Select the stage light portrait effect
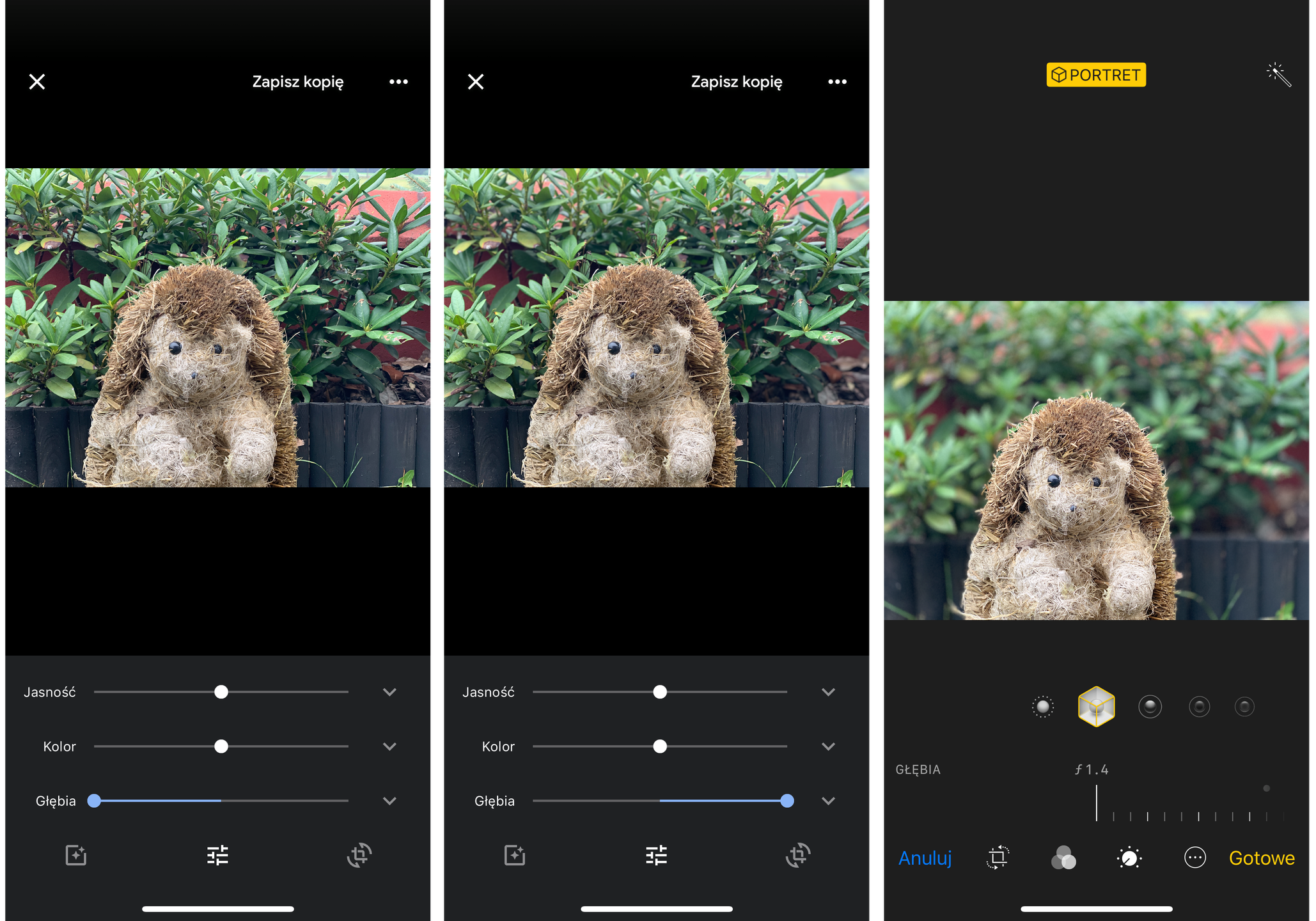1316x921 pixels. coord(1199,707)
